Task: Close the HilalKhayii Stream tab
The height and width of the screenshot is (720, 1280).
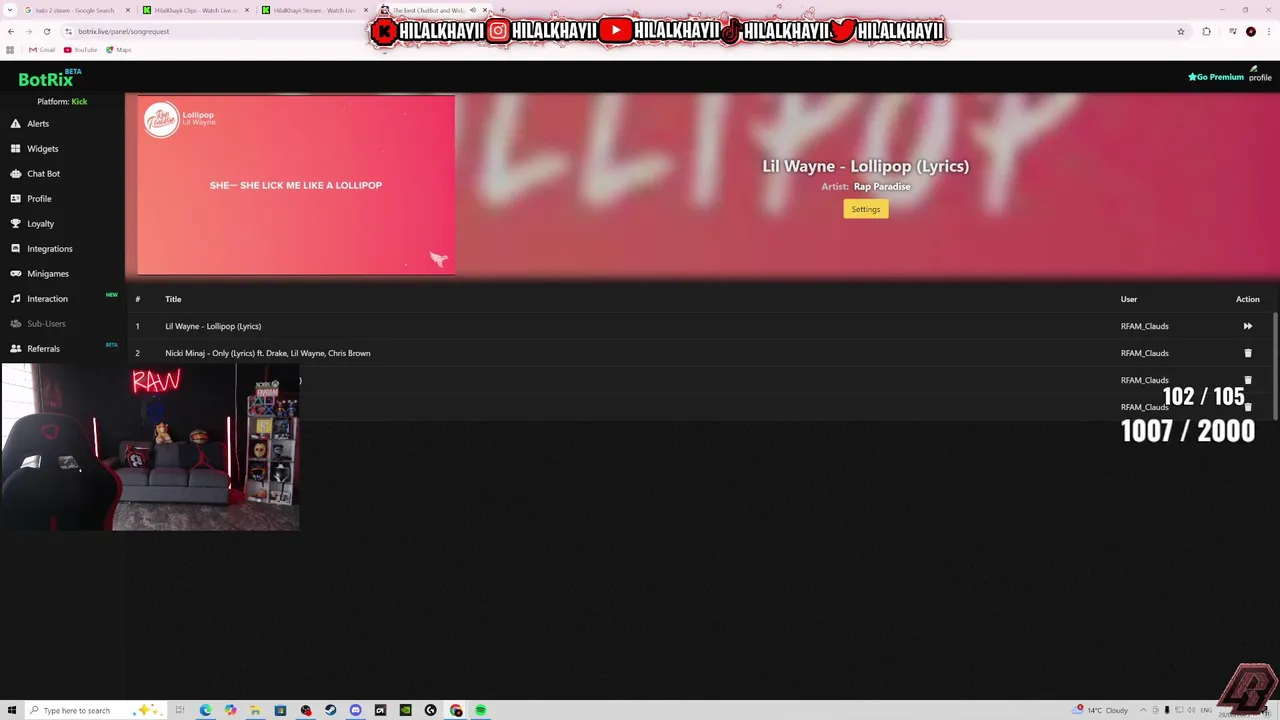Action: pos(366,10)
